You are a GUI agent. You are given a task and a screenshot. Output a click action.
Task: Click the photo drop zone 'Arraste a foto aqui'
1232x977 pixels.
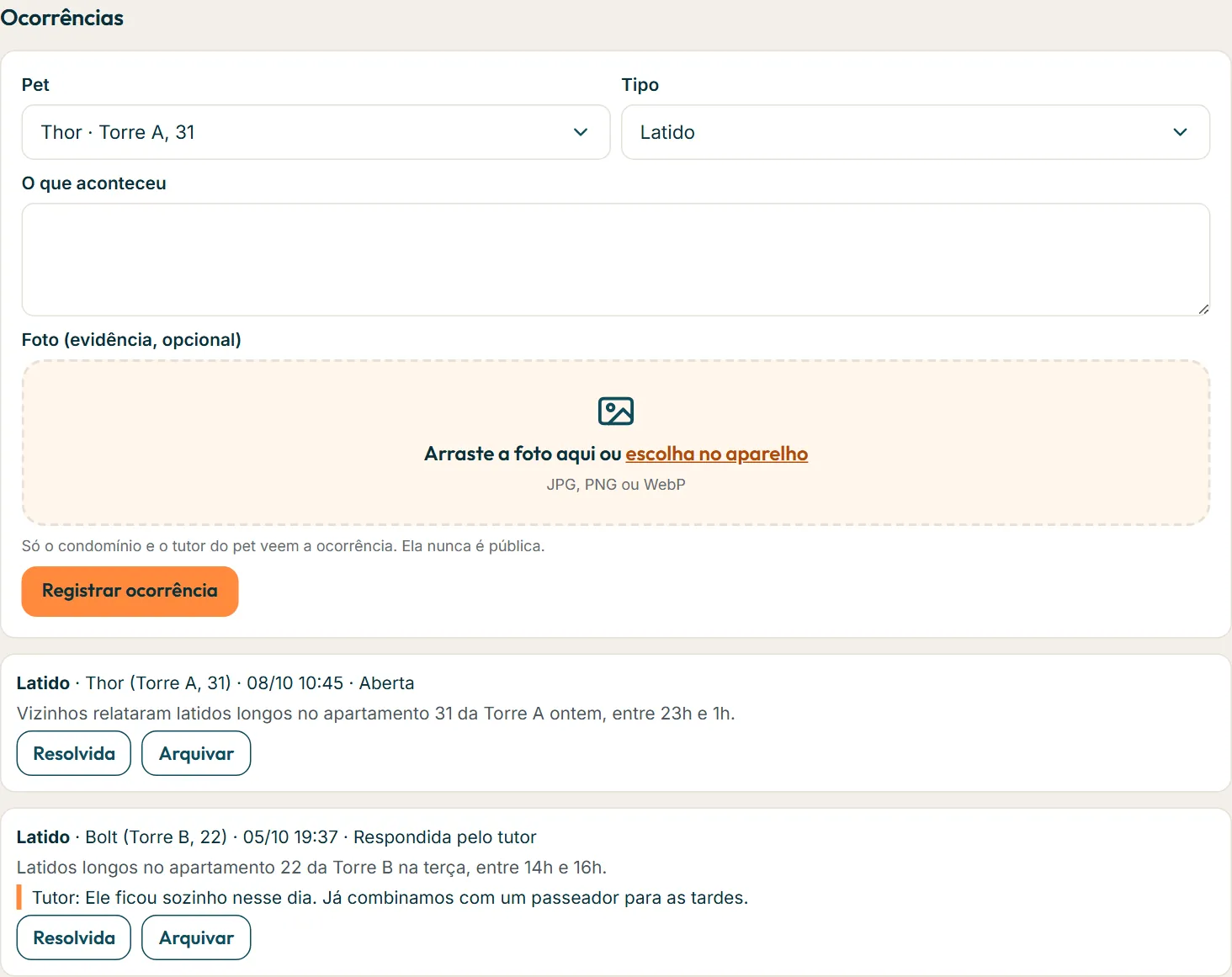click(616, 443)
